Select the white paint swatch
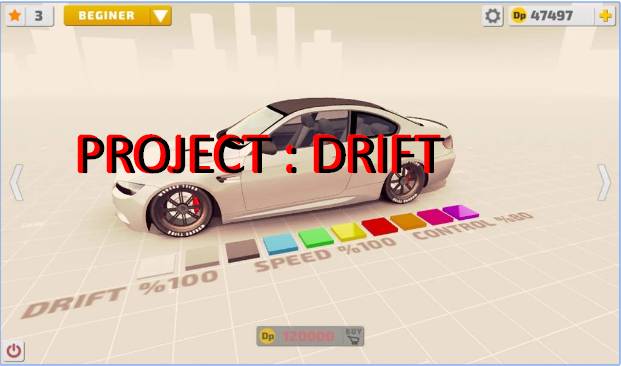This screenshot has width=621, height=366. pos(156,266)
